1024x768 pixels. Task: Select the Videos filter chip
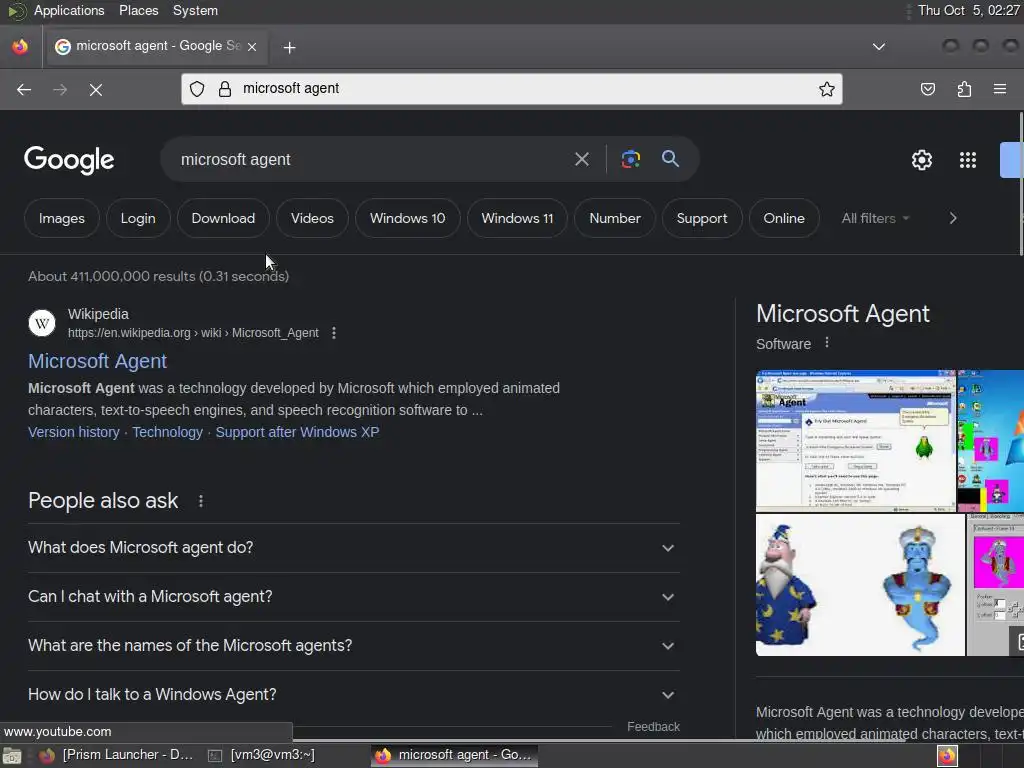pyautogui.click(x=312, y=218)
